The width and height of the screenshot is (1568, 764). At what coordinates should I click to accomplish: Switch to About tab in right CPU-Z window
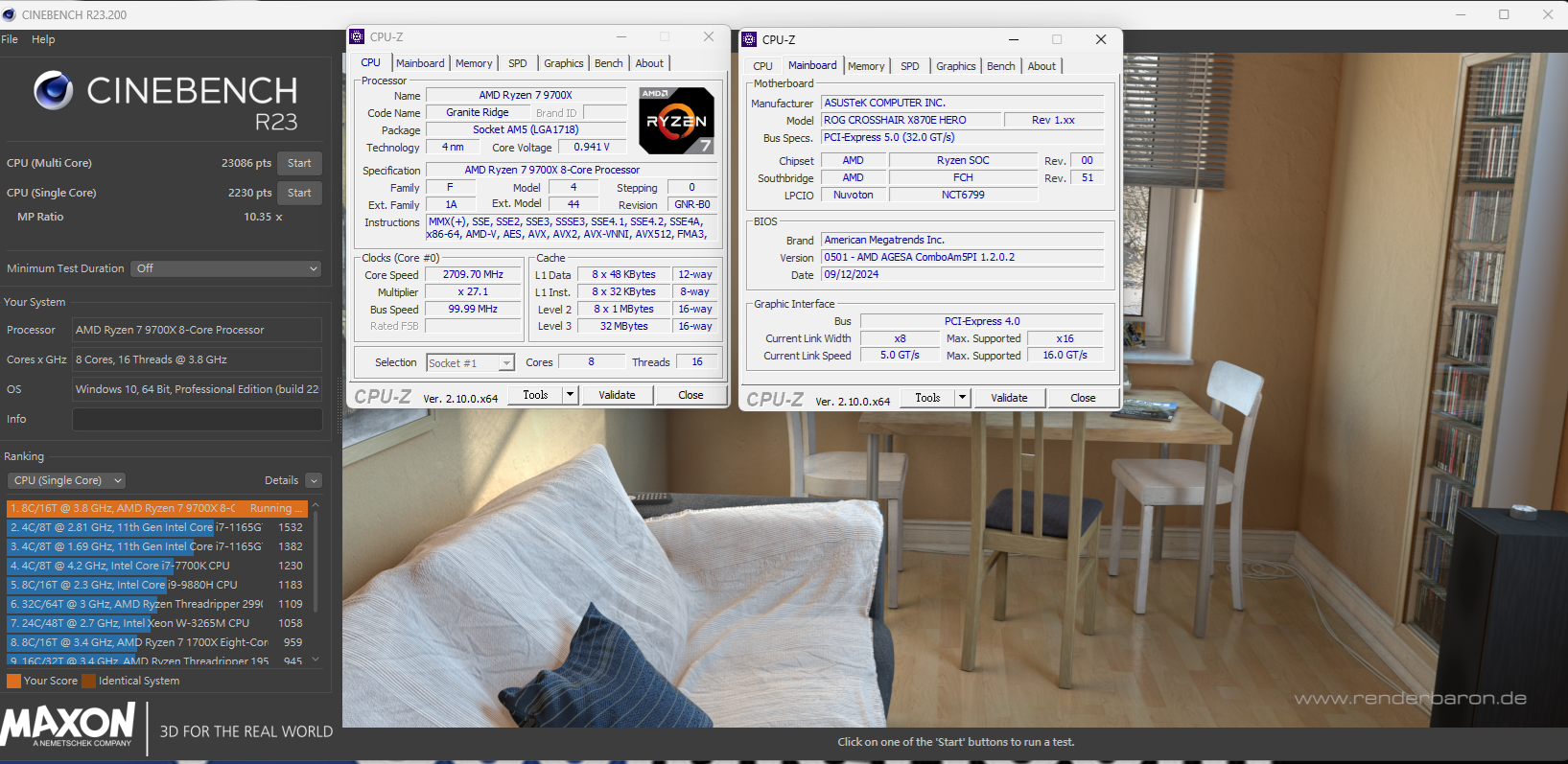click(1041, 66)
